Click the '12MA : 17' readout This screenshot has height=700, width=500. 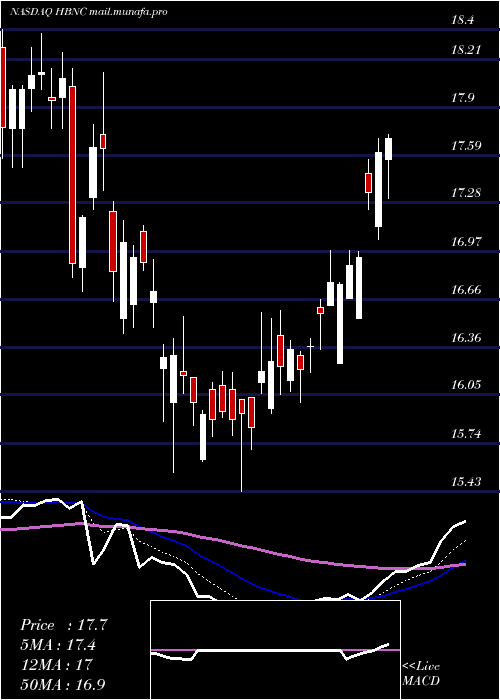(x=56, y=664)
